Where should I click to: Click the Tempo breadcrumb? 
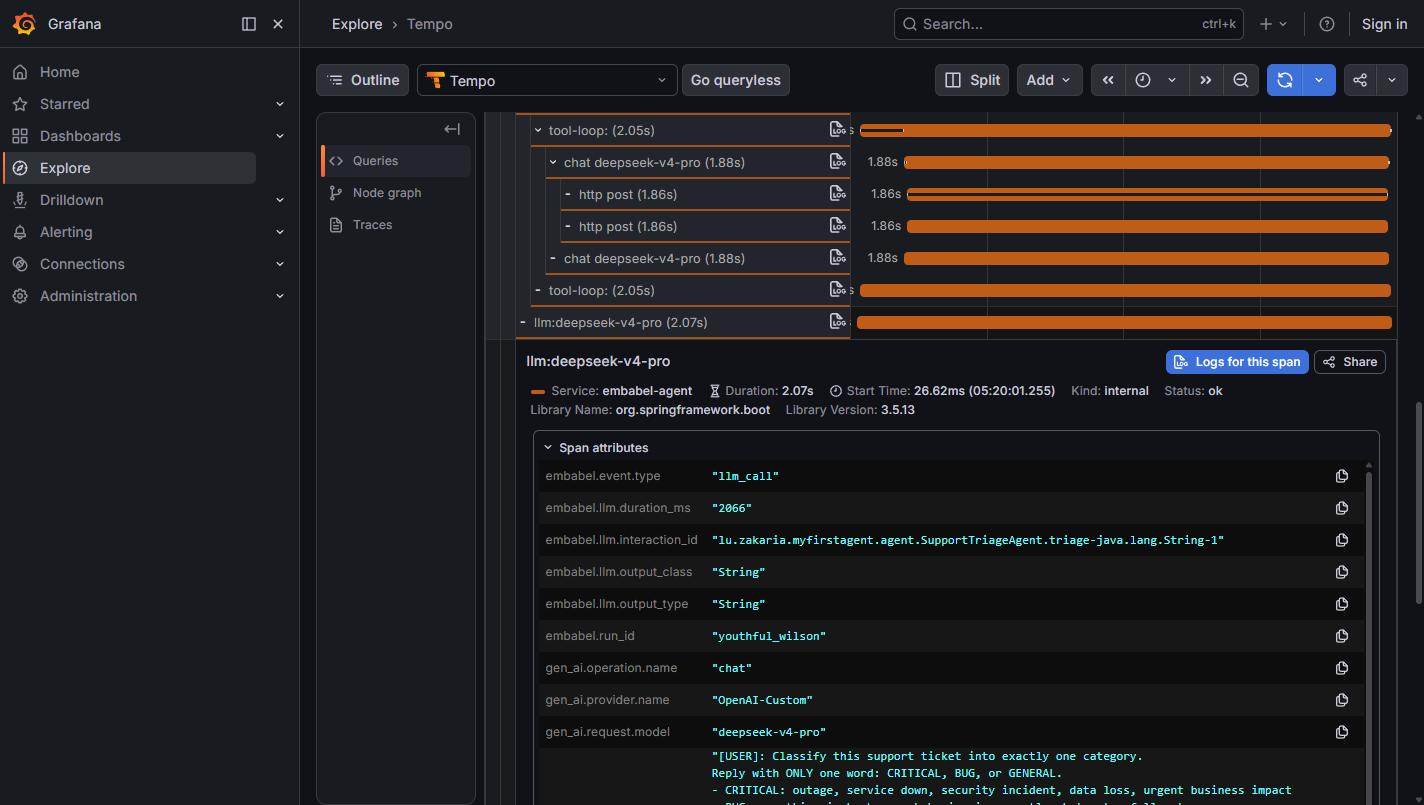[429, 24]
